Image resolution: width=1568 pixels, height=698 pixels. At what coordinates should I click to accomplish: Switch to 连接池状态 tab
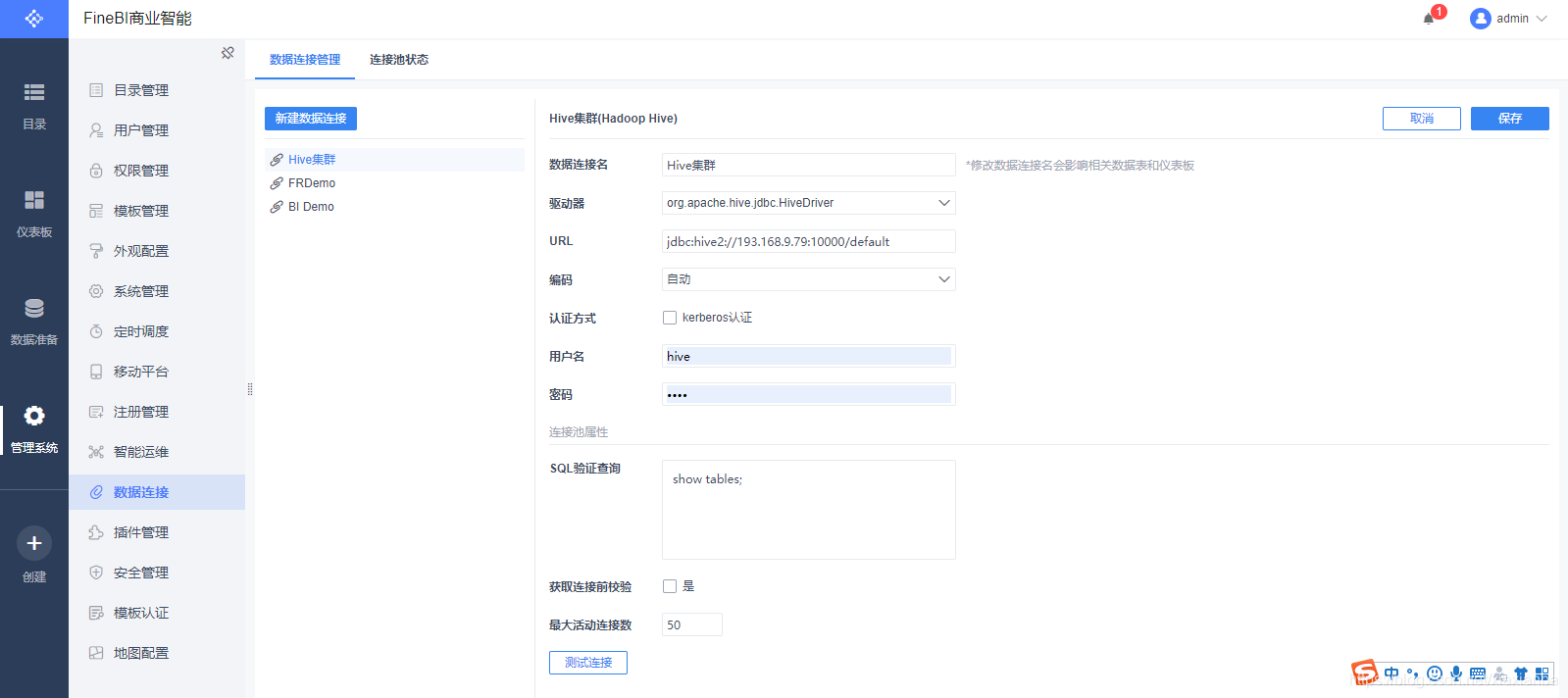(x=399, y=60)
